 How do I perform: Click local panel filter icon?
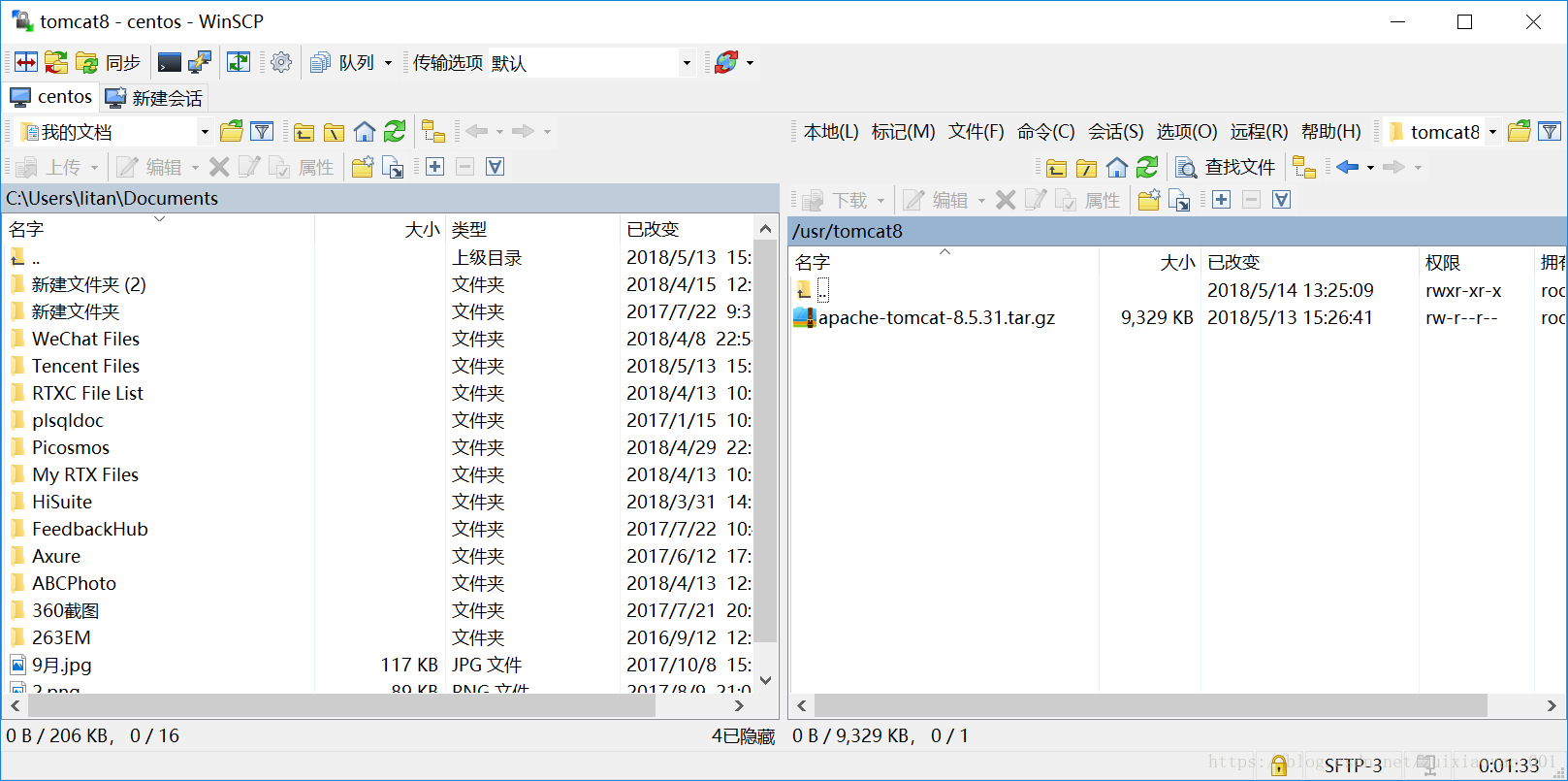tap(262, 131)
